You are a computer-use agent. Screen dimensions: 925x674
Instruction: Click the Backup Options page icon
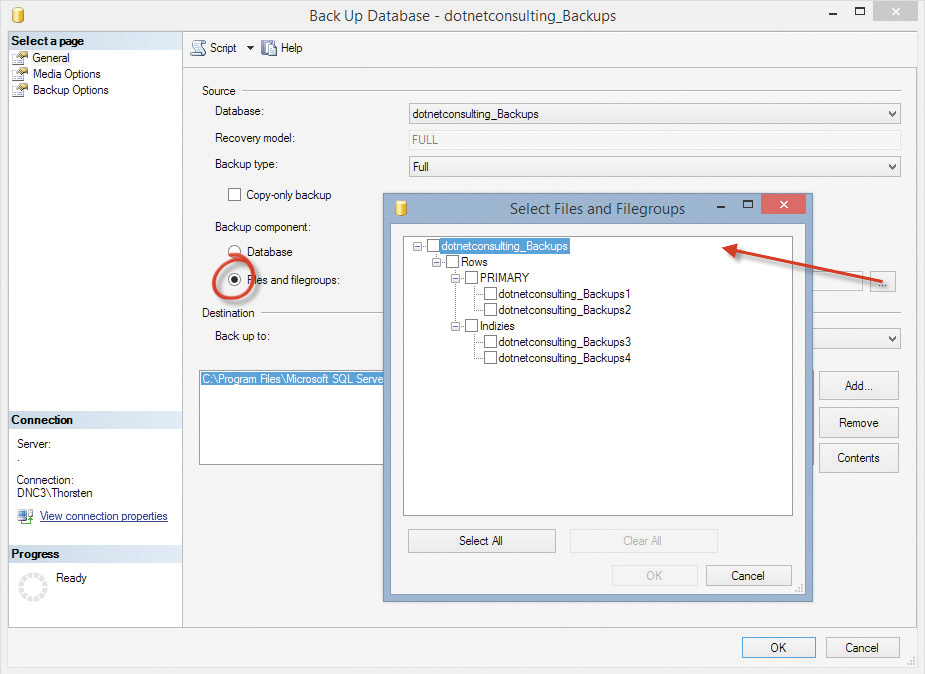tap(20, 90)
